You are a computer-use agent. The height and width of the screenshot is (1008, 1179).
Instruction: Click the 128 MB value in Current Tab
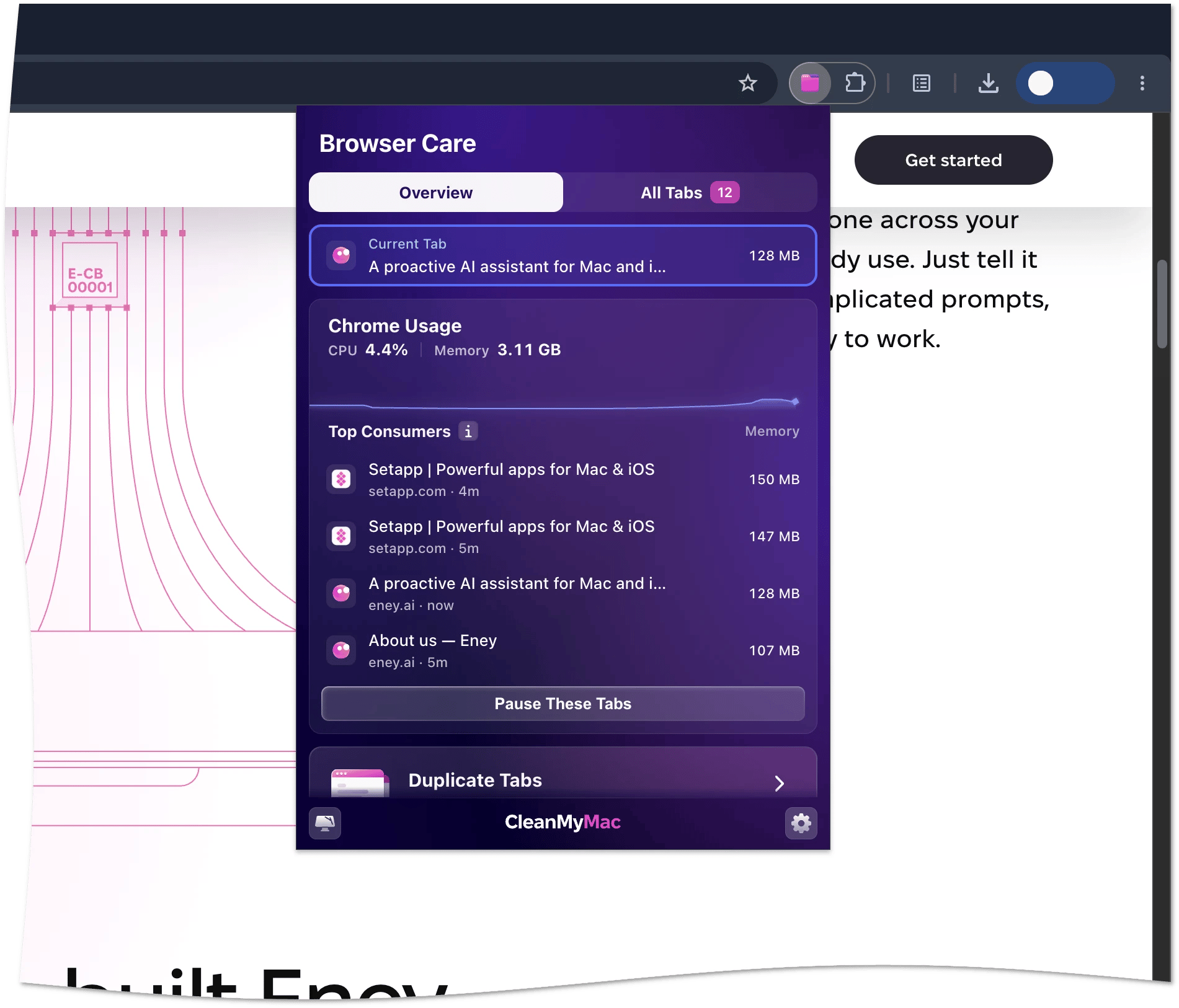774,255
